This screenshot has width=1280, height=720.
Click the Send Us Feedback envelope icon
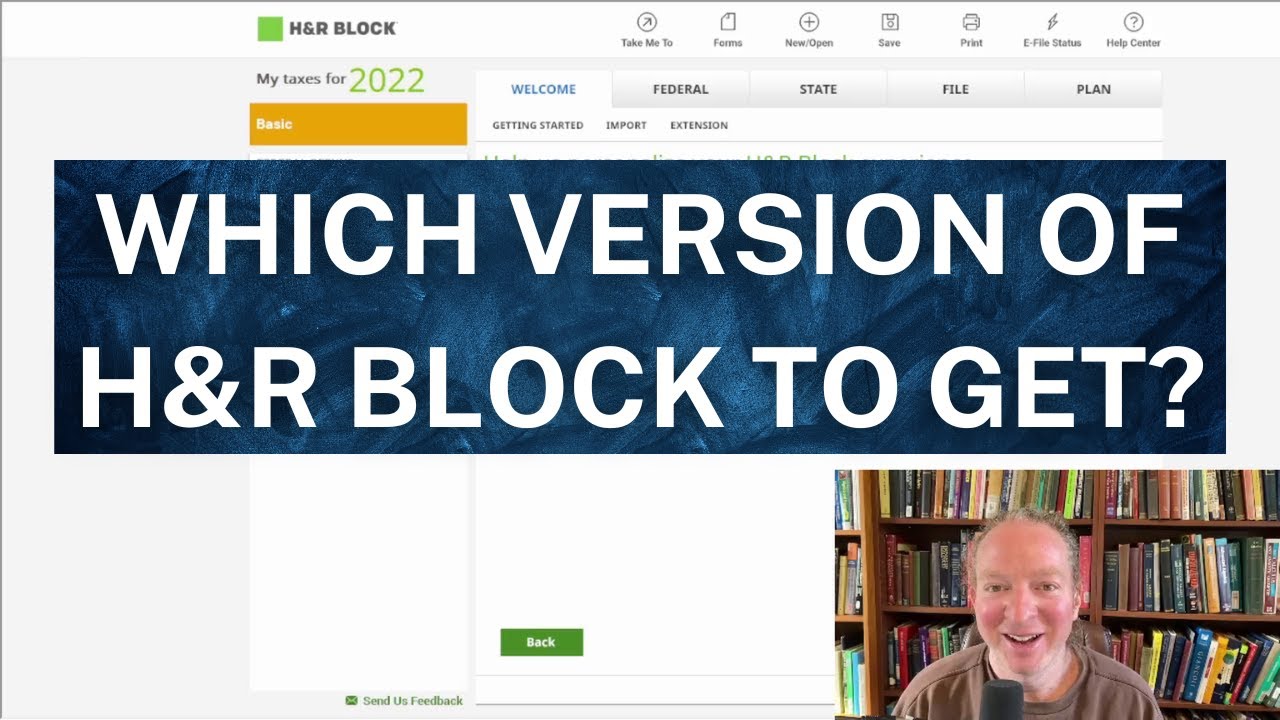point(351,701)
